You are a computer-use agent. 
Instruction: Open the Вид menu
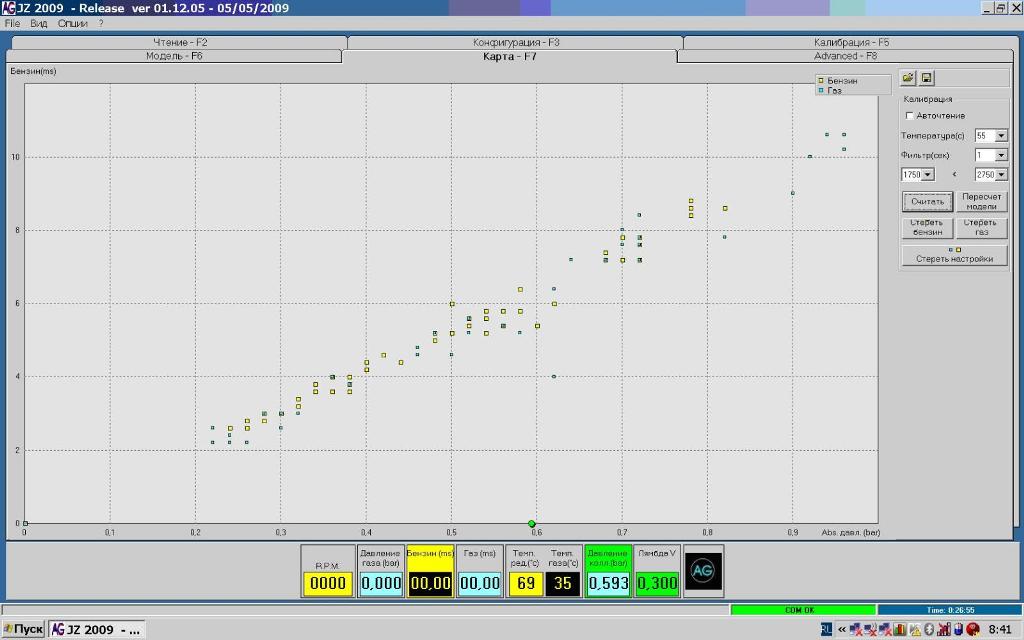pos(39,24)
